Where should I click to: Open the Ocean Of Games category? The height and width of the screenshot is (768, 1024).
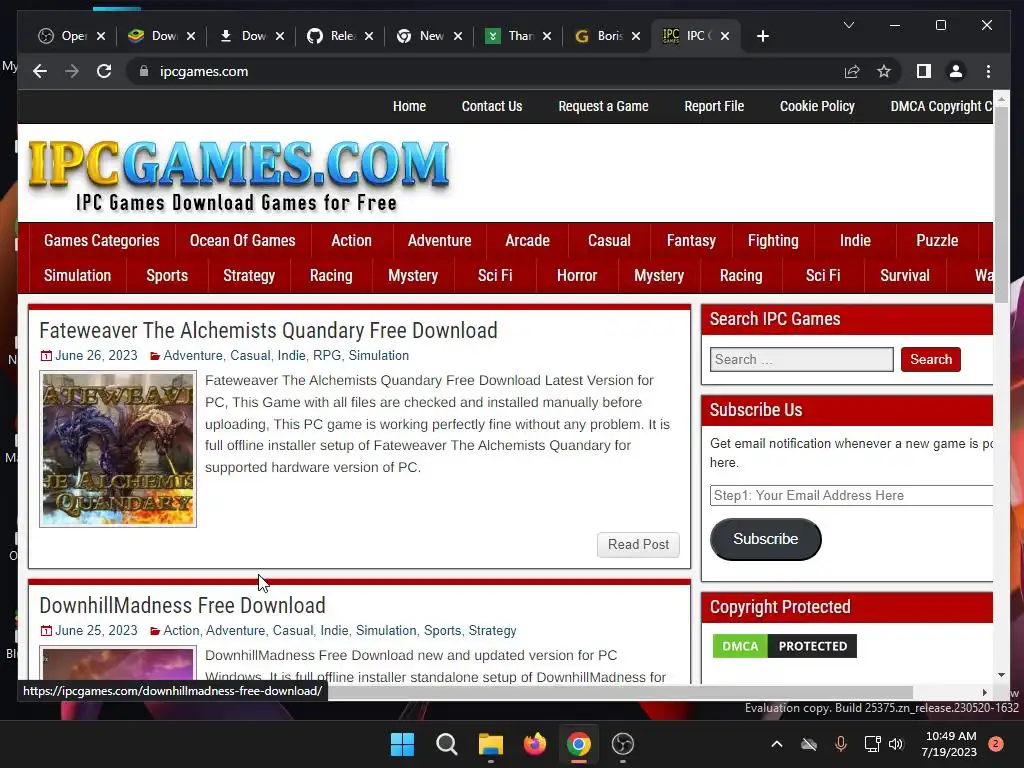coord(242,240)
